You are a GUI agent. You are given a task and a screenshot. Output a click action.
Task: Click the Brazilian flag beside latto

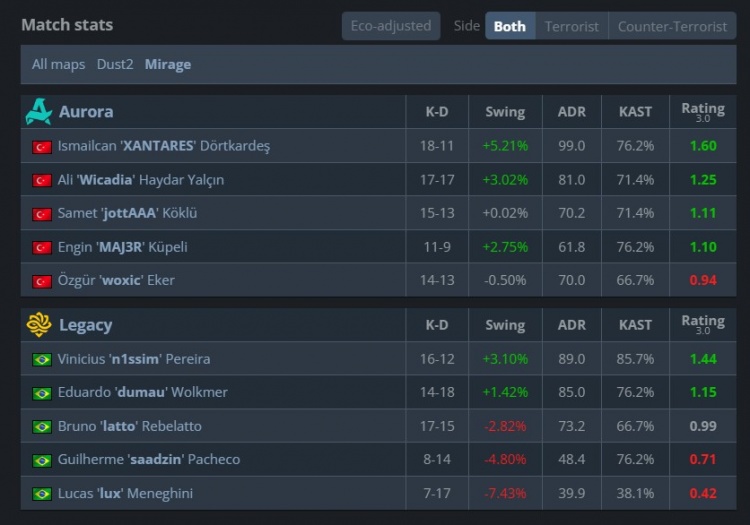point(42,426)
